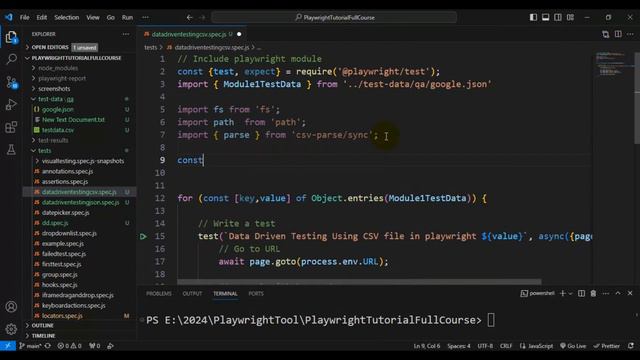Split the terminal panel
Viewport: 640px width, 360px height.
[x=581, y=293]
